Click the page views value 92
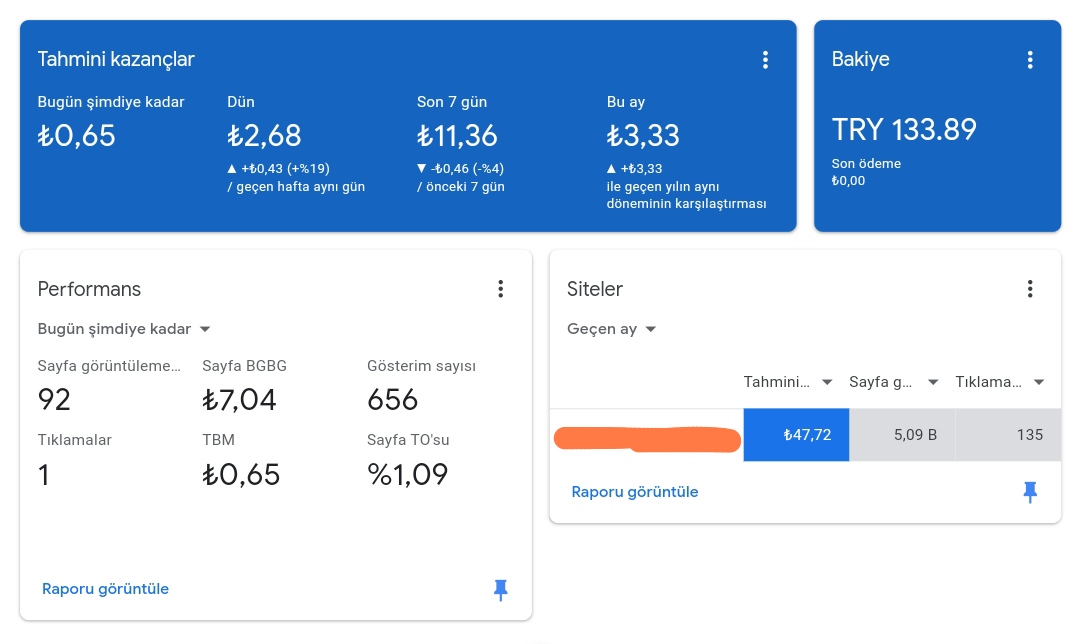The width and height of the screenshot is (1080, 644). (54, 399)
